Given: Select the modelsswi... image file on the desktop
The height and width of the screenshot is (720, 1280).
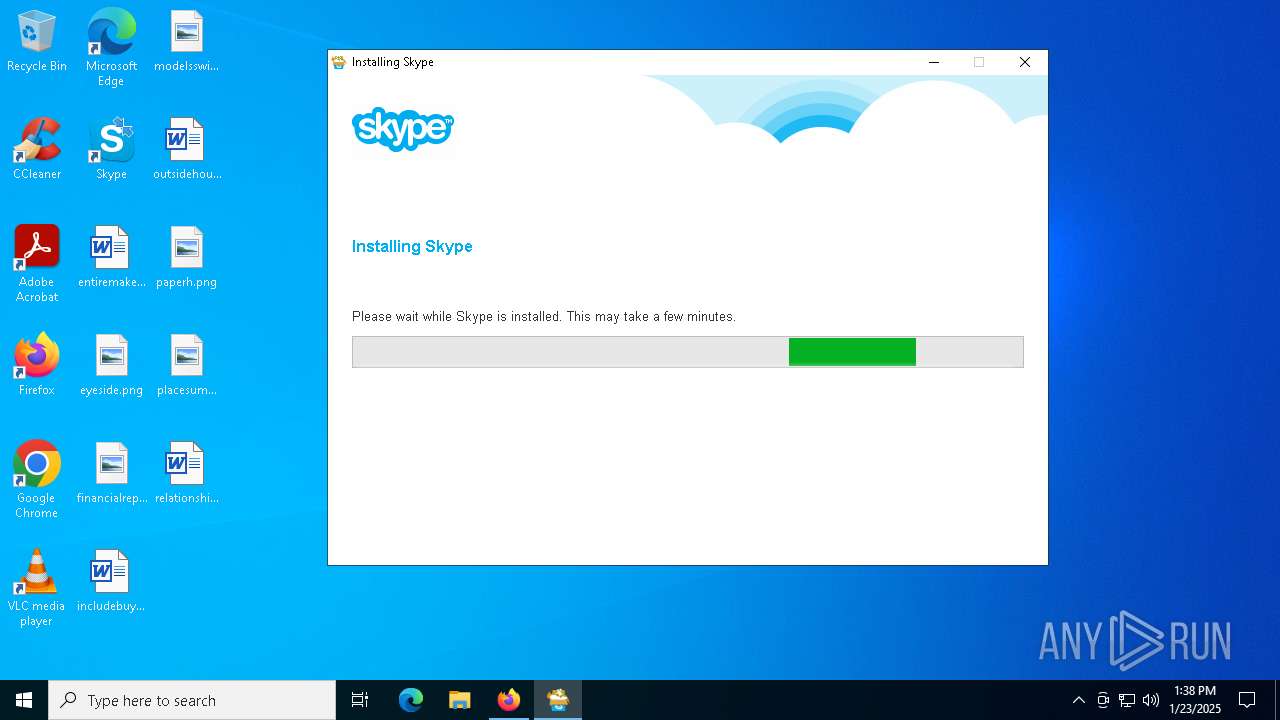Looking at the screenshot, I should pyautogui.click(x=186, y=42).
